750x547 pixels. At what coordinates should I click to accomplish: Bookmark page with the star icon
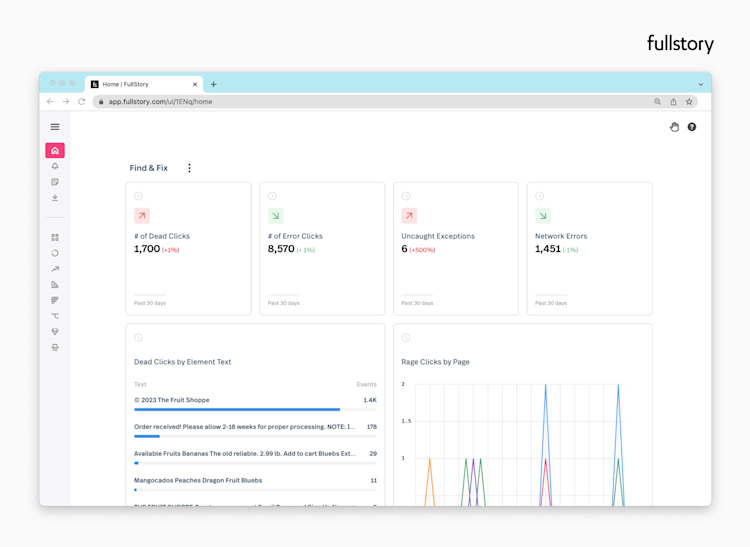(689, 101)
